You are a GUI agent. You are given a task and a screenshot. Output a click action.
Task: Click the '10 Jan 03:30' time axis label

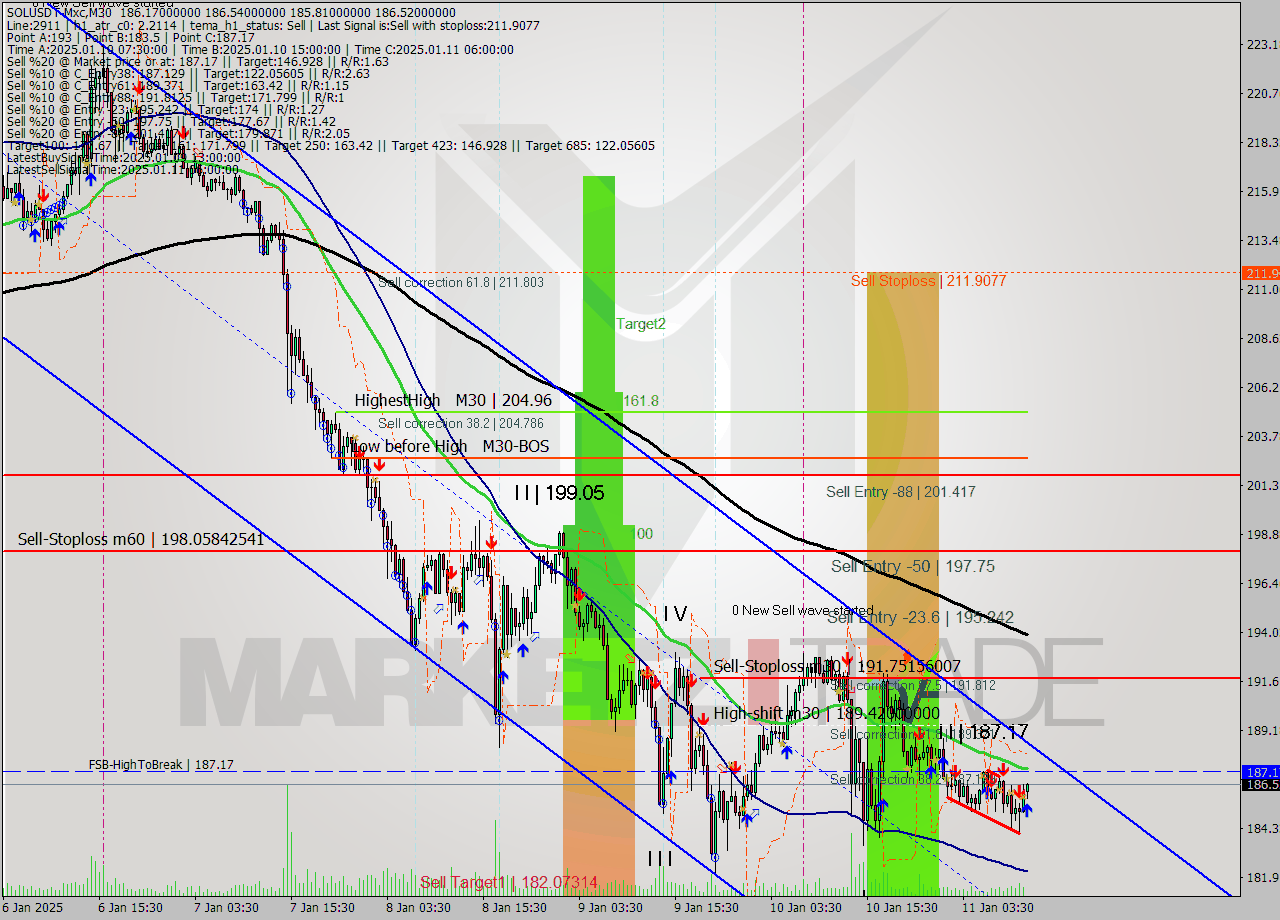click(805, 908)
